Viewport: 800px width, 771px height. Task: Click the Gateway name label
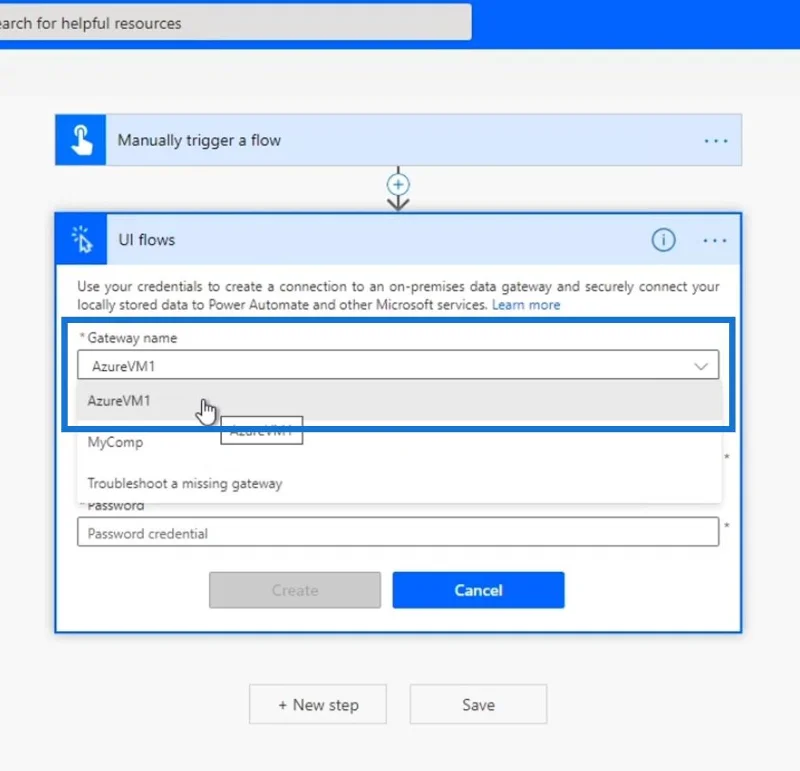(132, 338)
